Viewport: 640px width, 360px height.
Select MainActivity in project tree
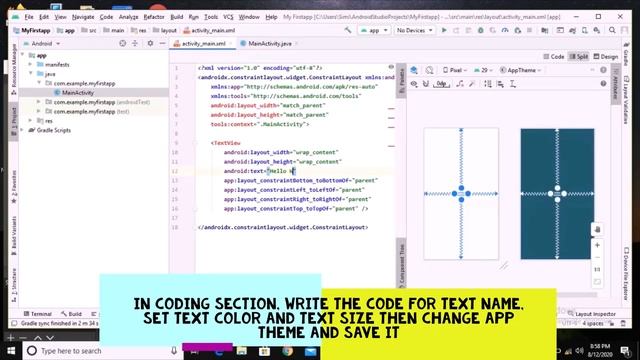point(78,93)
